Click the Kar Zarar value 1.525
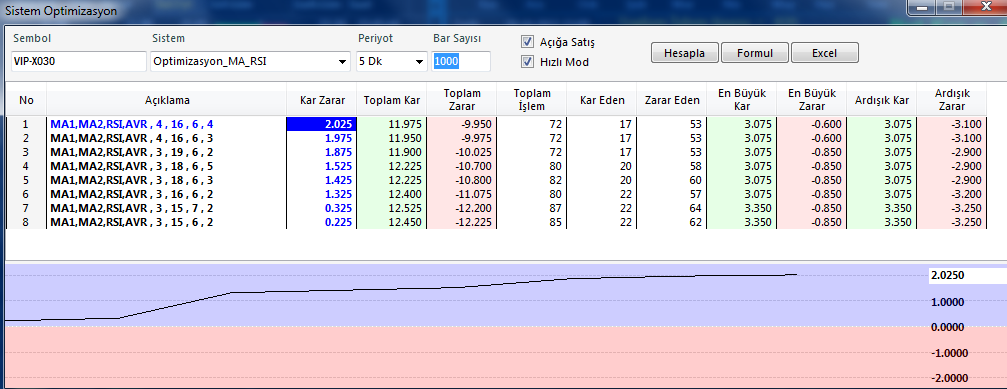The width and height of the screenshot is (1007, 389). tap(321, 166)
